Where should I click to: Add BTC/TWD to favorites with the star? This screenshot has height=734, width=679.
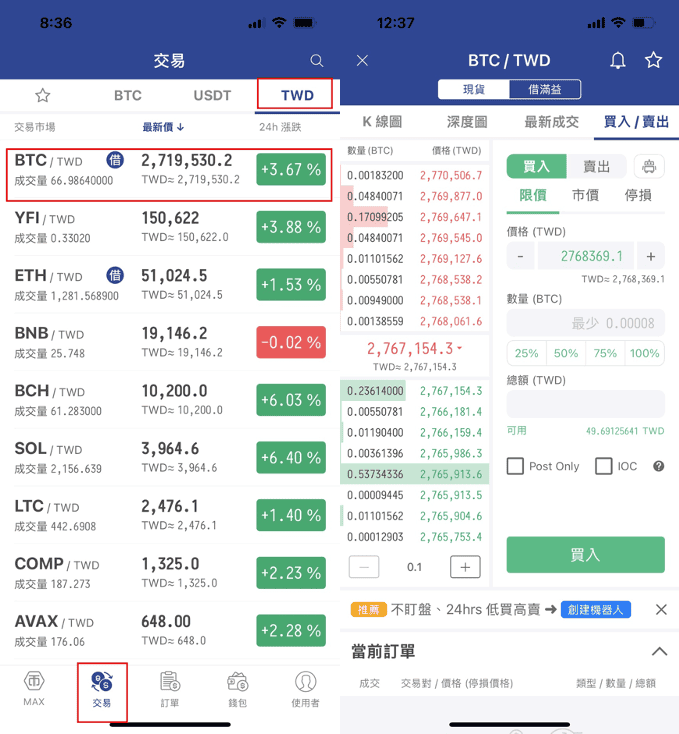(x=653, y=60)
